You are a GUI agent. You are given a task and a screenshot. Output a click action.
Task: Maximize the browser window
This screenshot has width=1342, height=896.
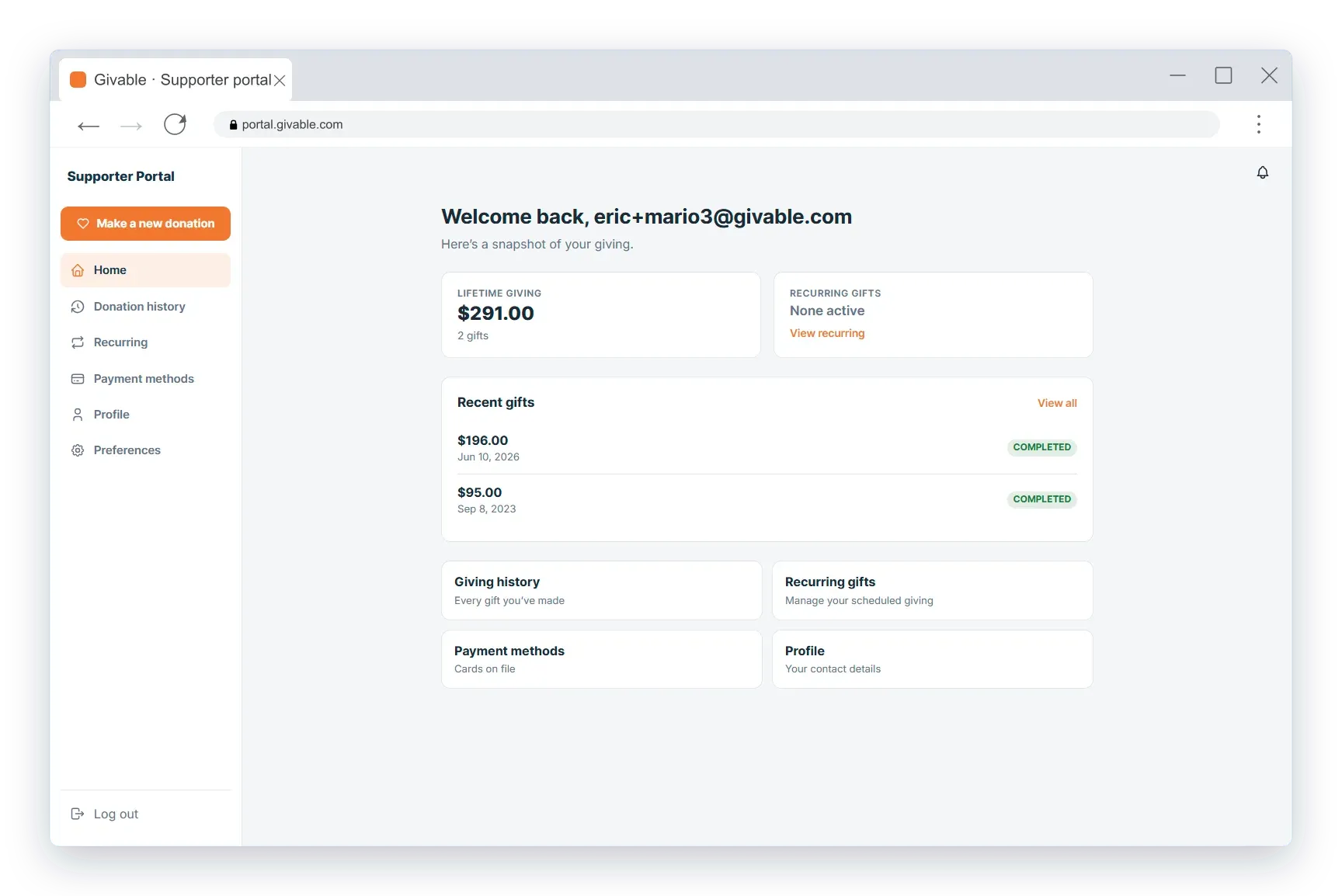tap(1223, 75)
